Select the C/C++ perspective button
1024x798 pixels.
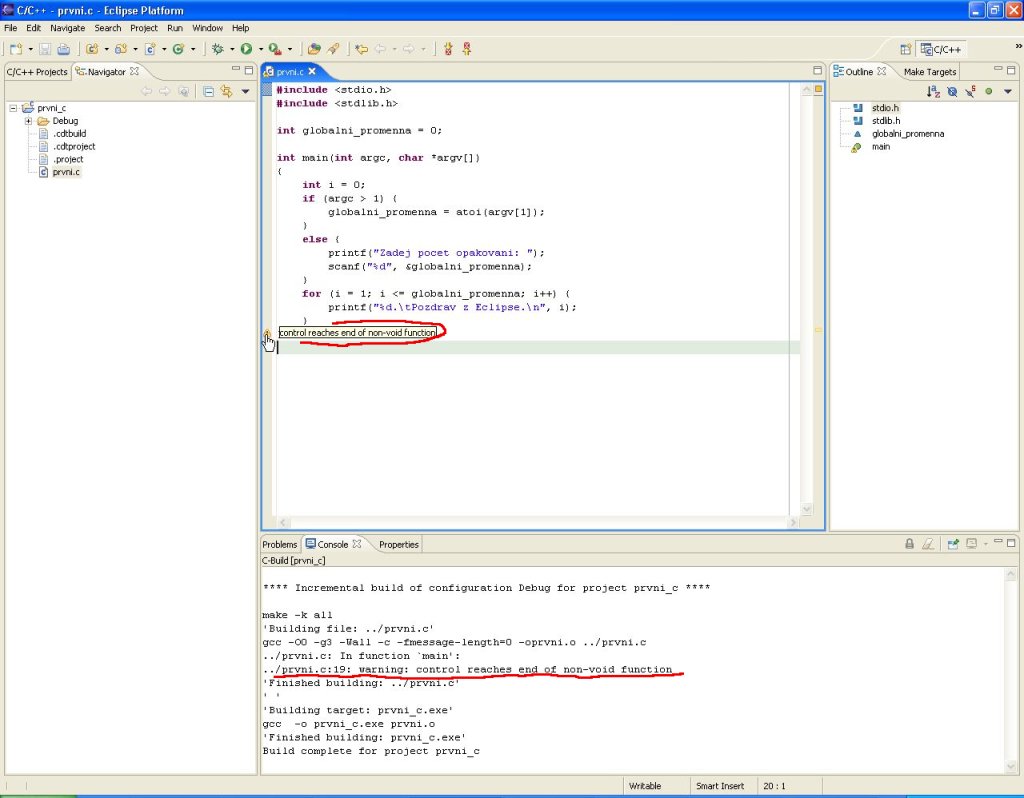click(940, 48)
